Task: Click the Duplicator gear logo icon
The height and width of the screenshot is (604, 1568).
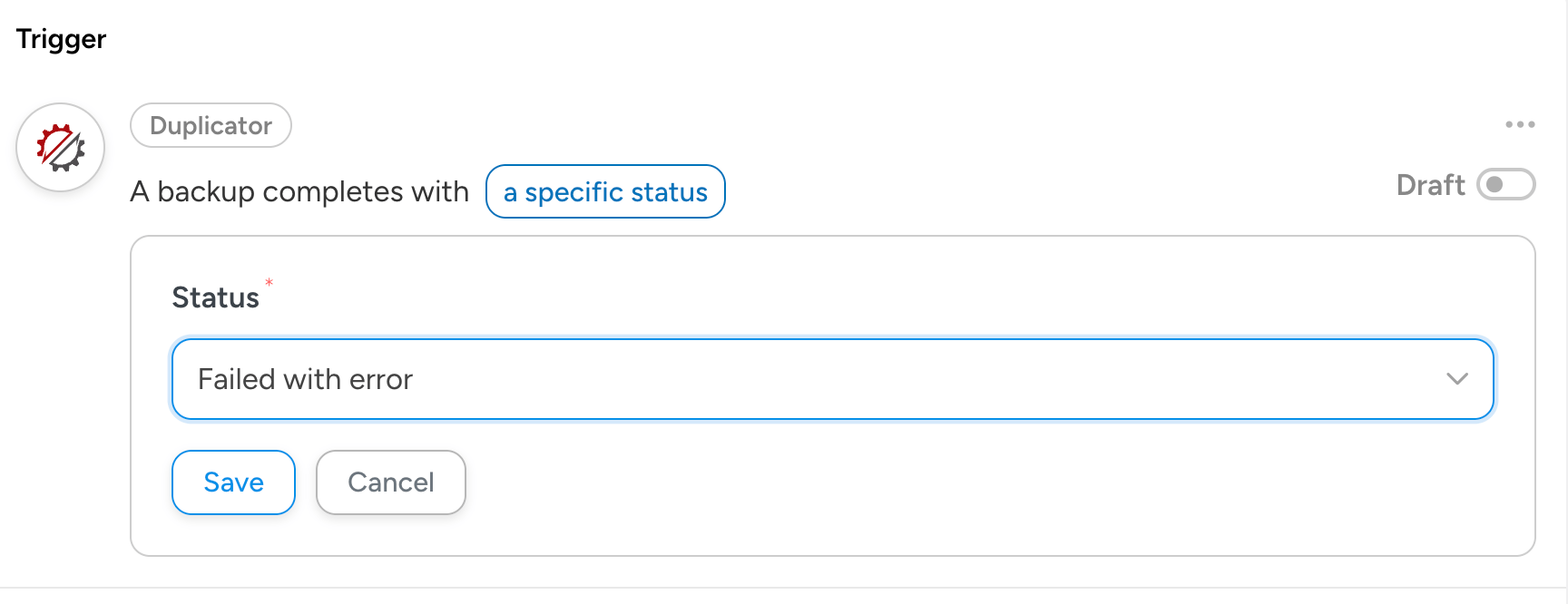Action: click(60, 148)
